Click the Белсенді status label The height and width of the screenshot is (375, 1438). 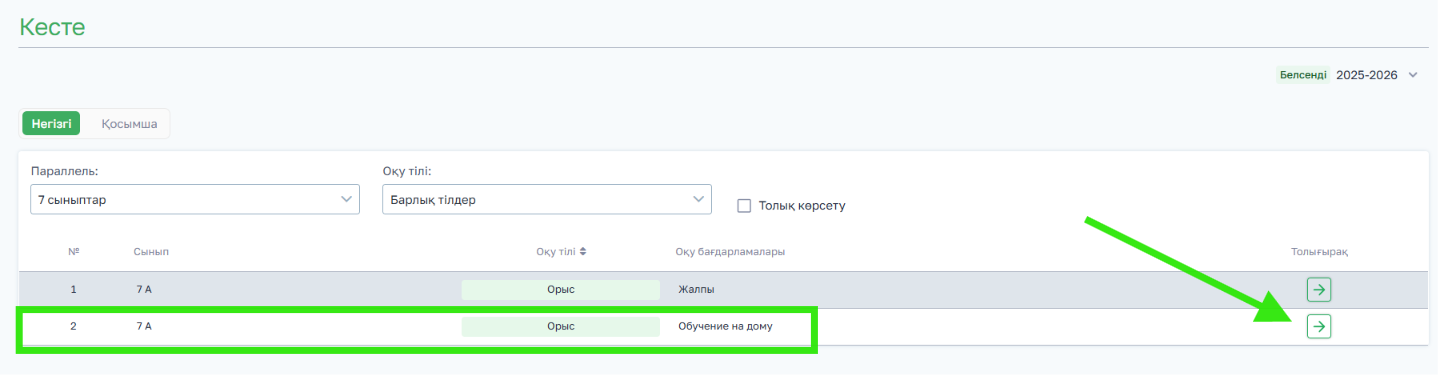pyautogui.click(x=1303, y=75)
